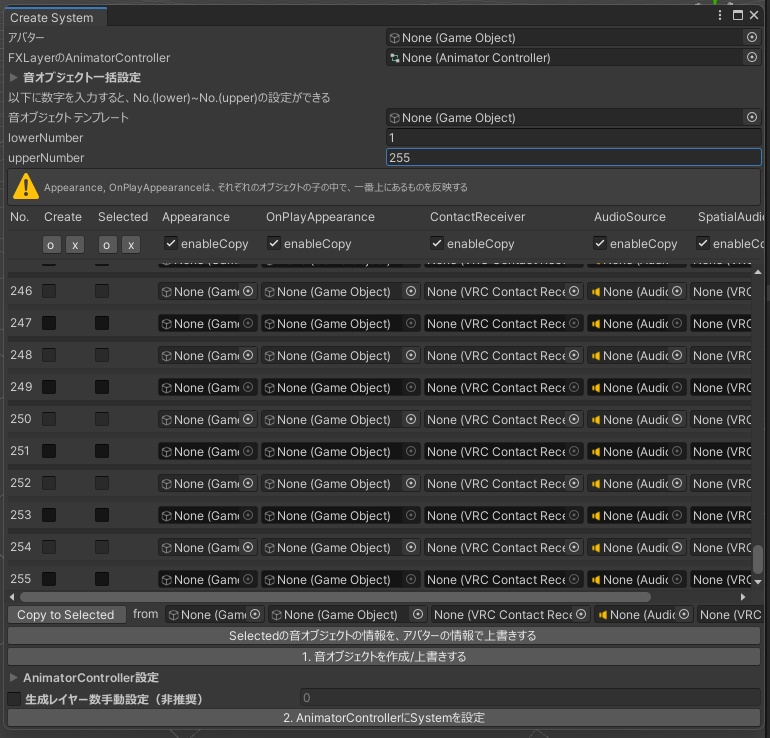Click row number 255 label
Screen dimensions: 770x738
[21, 578]
